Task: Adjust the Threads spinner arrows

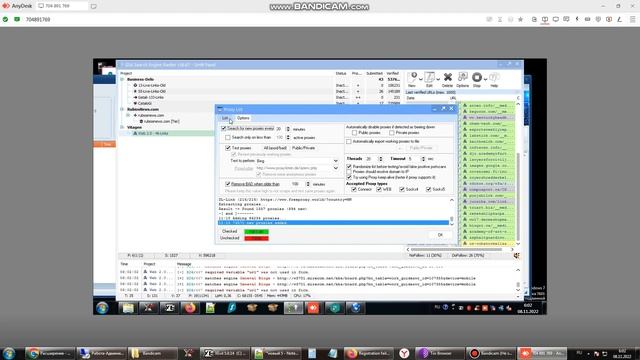Action: (380, 159)
